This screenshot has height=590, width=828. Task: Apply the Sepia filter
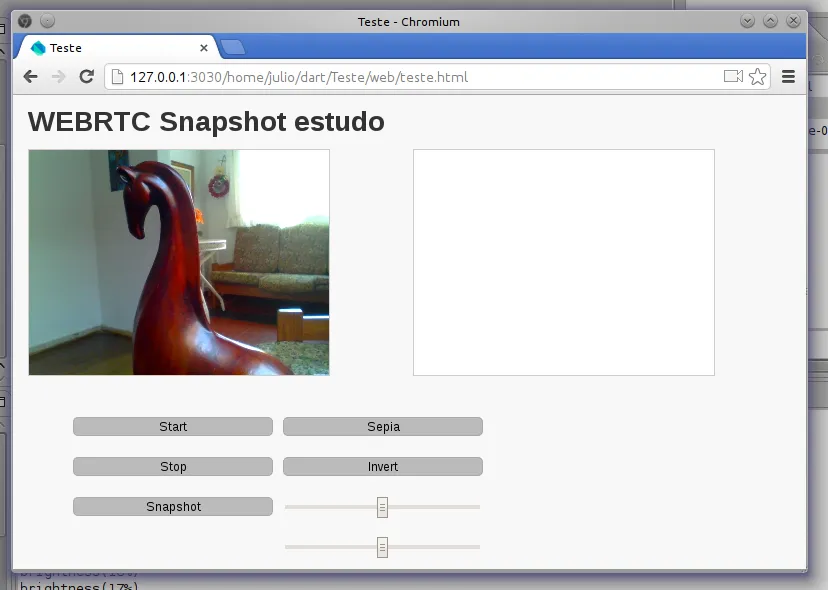click(383, 427)
